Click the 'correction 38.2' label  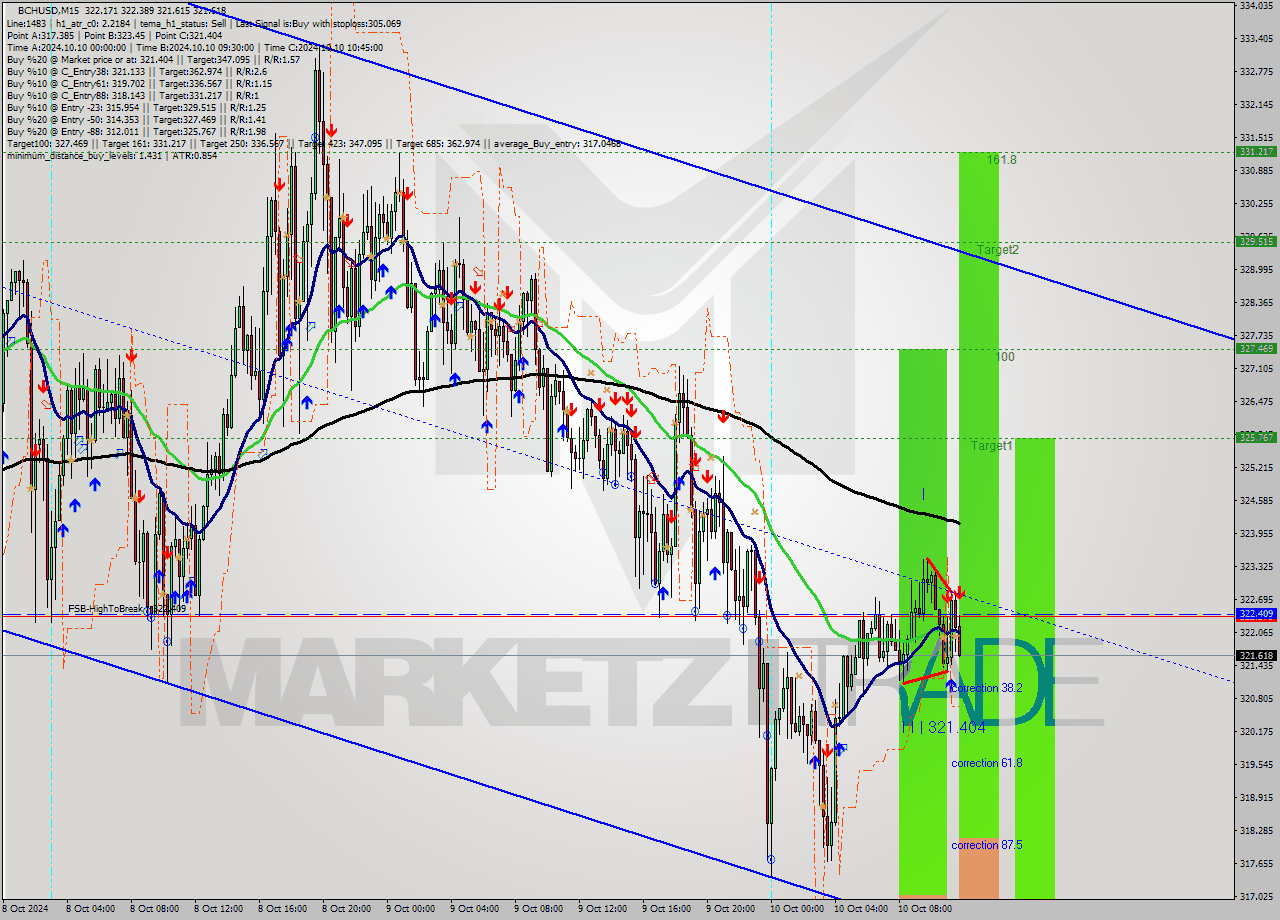pos(987,688)
